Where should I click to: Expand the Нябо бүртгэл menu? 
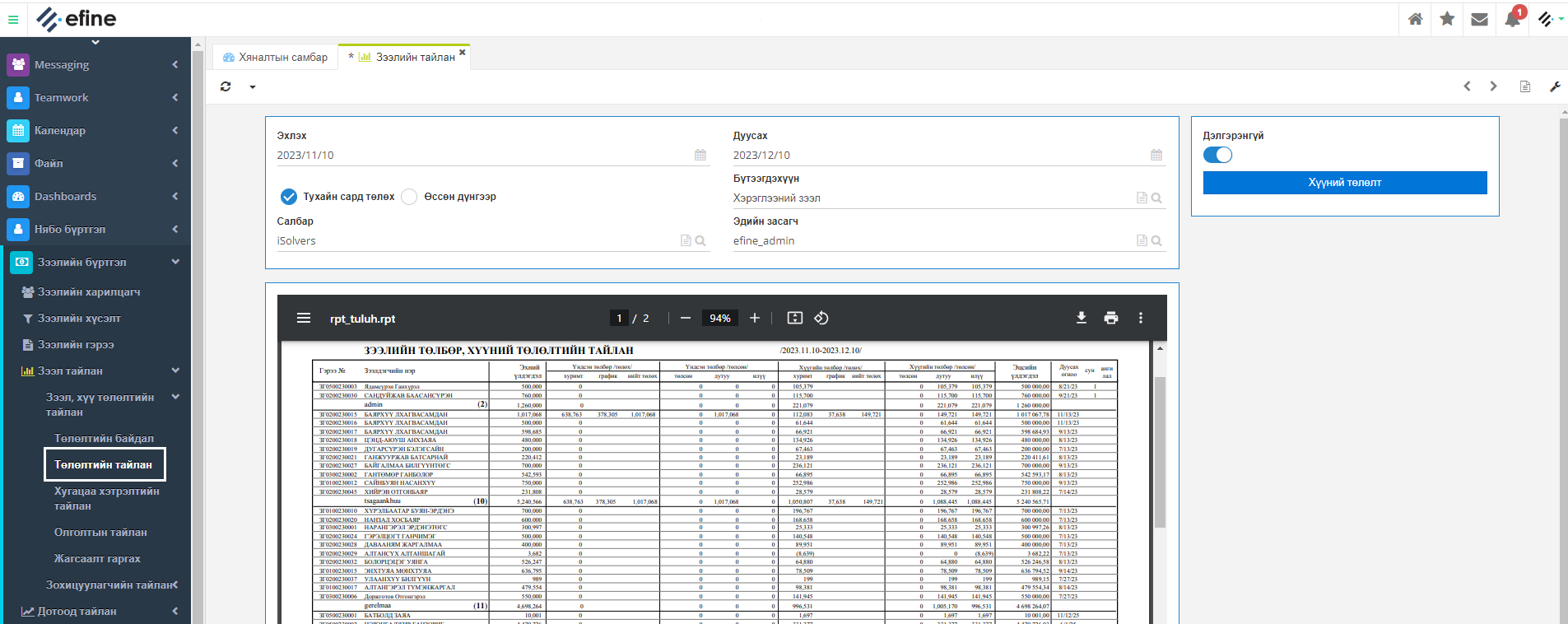click(x=95, y=229)
